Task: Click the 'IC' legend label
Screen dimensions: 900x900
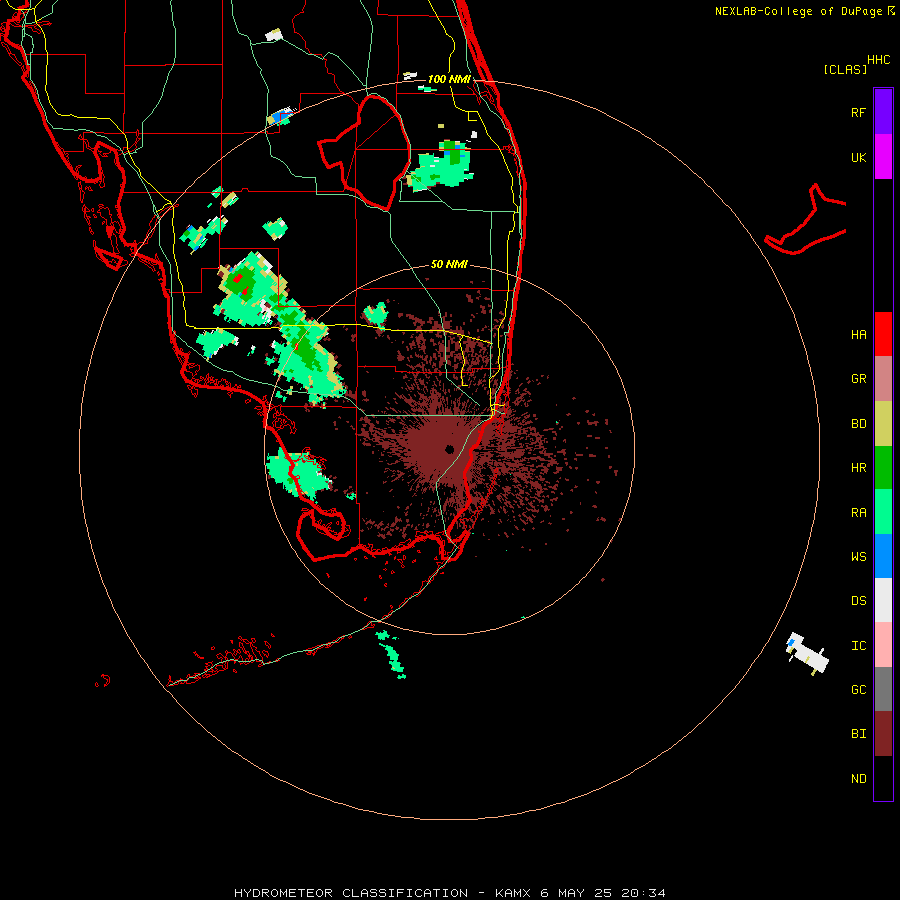Action: (858, 645)
